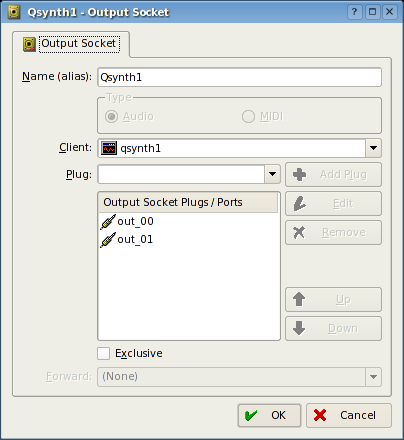The image size is (404, 440).
Task: Click the Cancel button
Action: (x=349, y=415)
